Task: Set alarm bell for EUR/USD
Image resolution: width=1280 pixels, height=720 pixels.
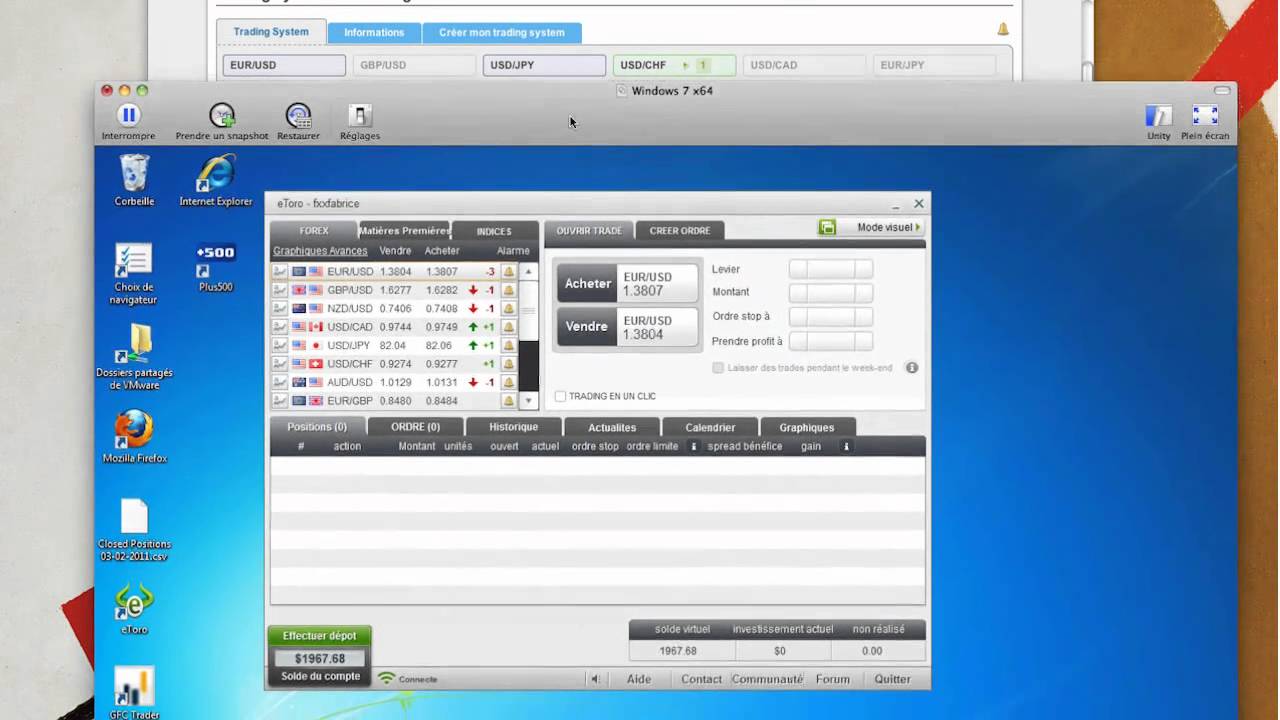Action: [508, 271]
